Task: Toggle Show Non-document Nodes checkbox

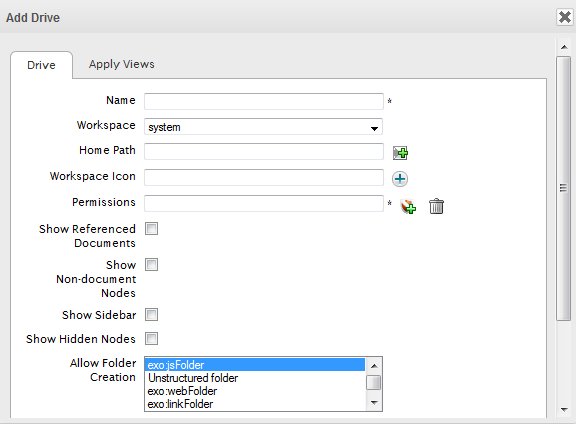Action: click(151, 265)
